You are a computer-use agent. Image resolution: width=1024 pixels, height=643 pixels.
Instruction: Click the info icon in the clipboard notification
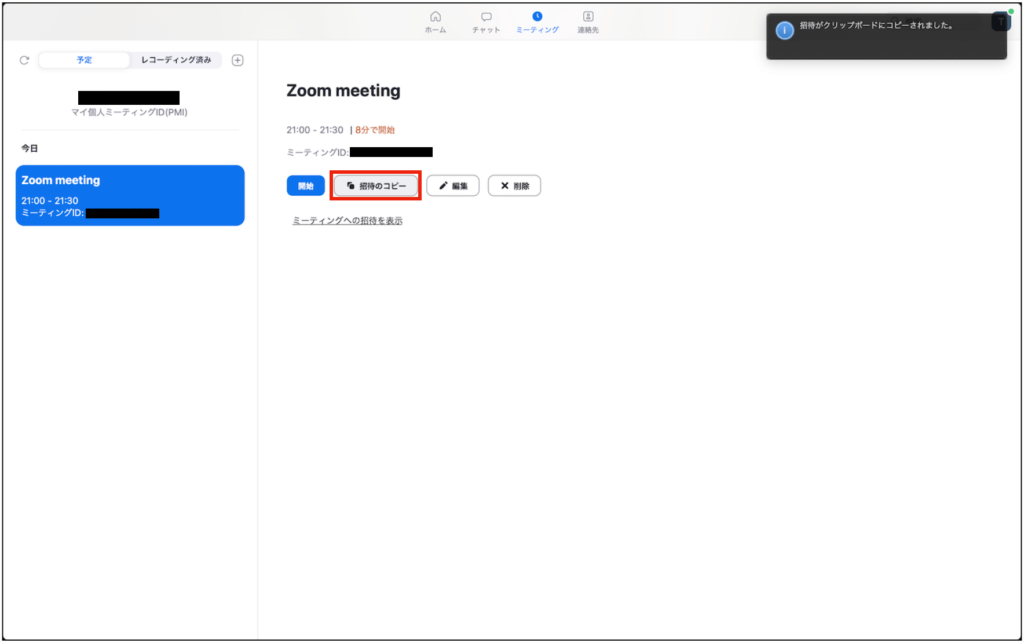(785, 30)
